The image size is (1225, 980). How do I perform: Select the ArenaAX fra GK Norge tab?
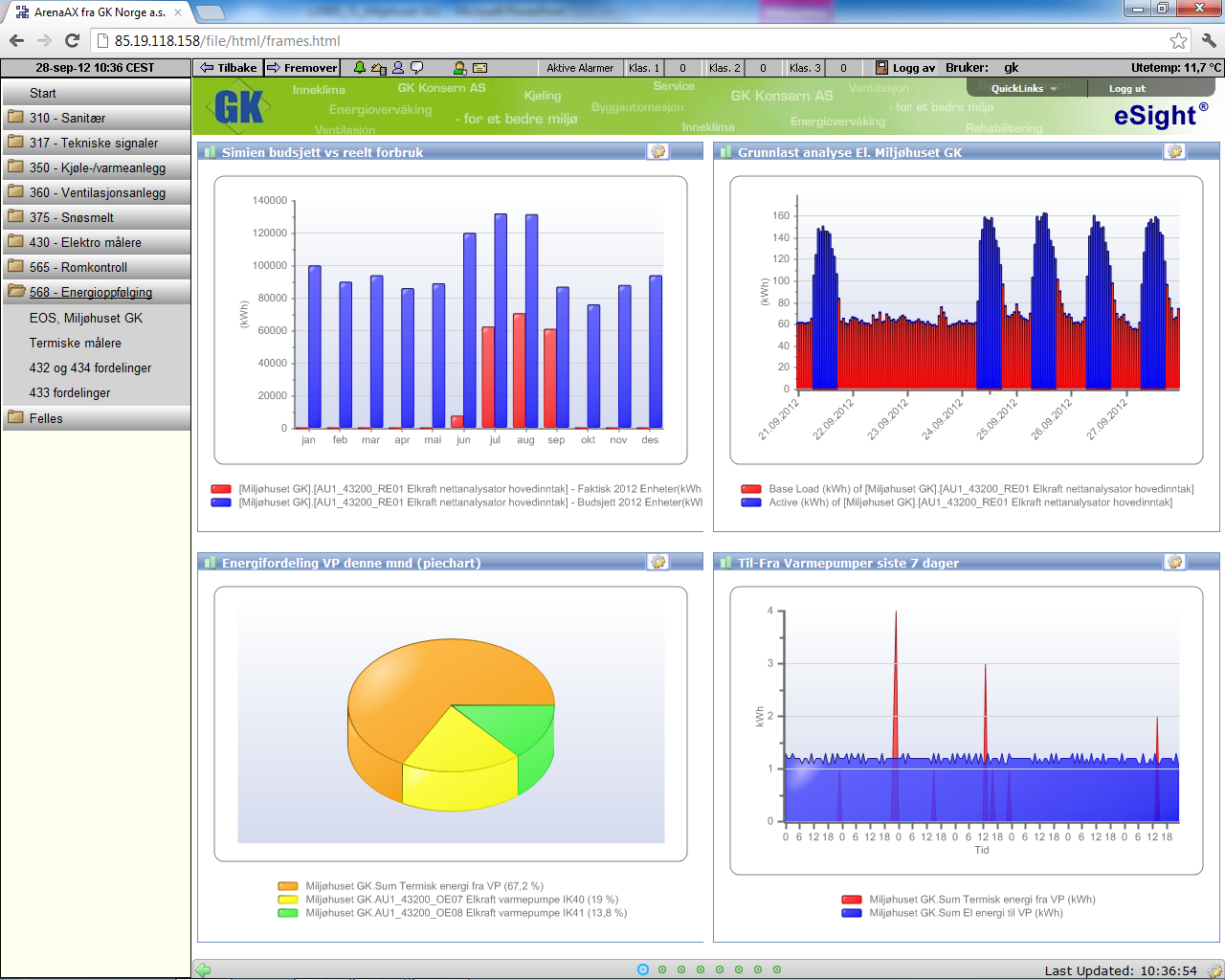pos(99,12)
